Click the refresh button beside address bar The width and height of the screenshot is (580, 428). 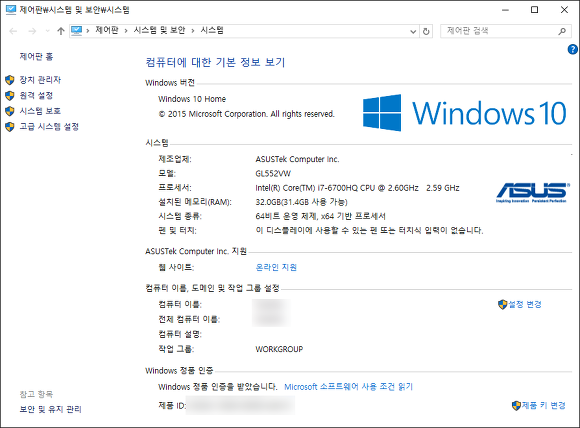[426, 31]
